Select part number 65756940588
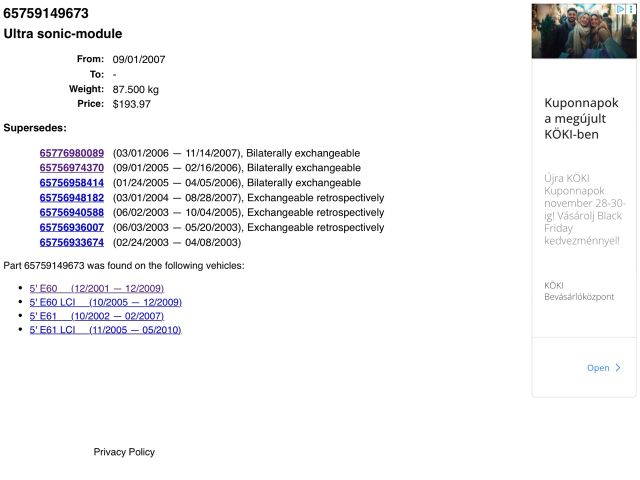 point(72,213)
